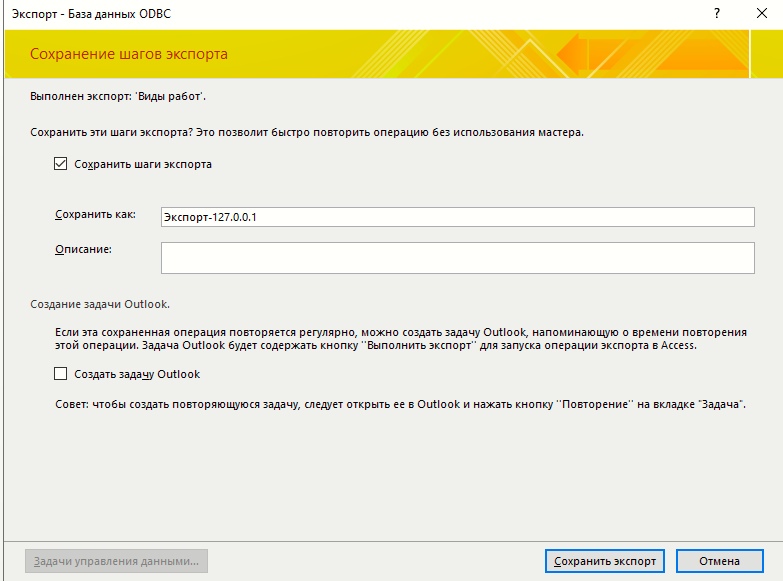This screenshot has height=581, width=783.
Task: Select the 'Описание:' label
Action: tap(83, 249)
